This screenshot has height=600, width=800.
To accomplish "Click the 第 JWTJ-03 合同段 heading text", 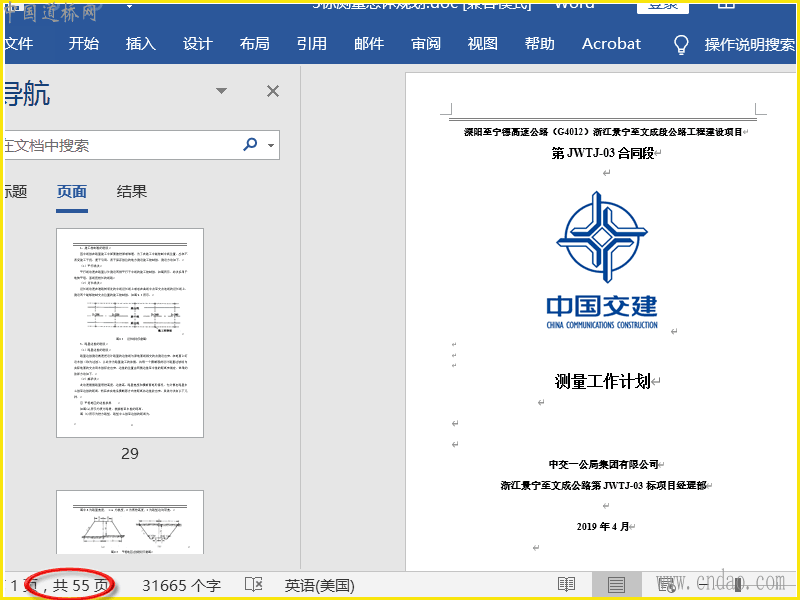I will [x=603, y=153].
